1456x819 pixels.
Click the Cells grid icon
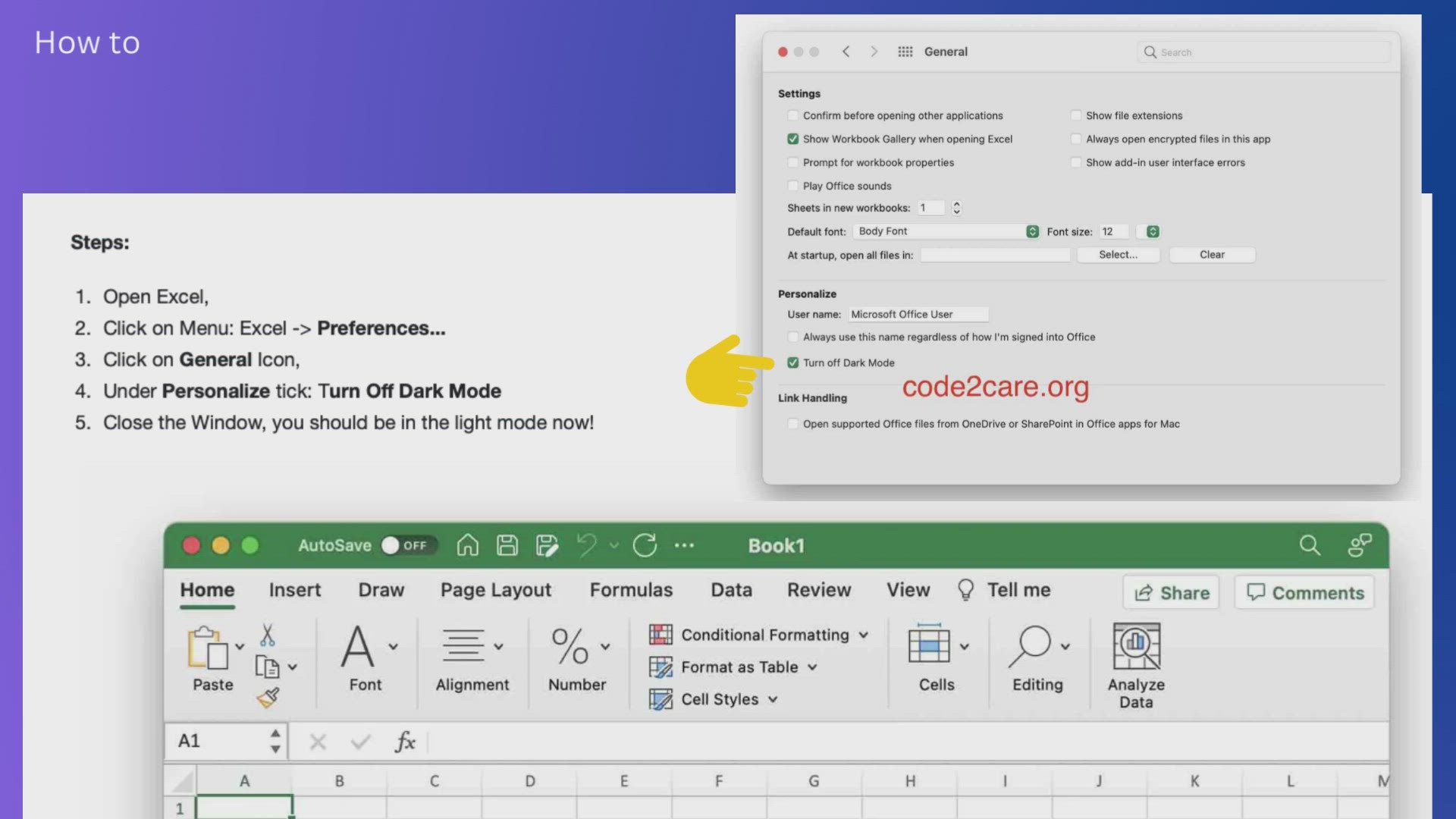[x=929, y=644]
